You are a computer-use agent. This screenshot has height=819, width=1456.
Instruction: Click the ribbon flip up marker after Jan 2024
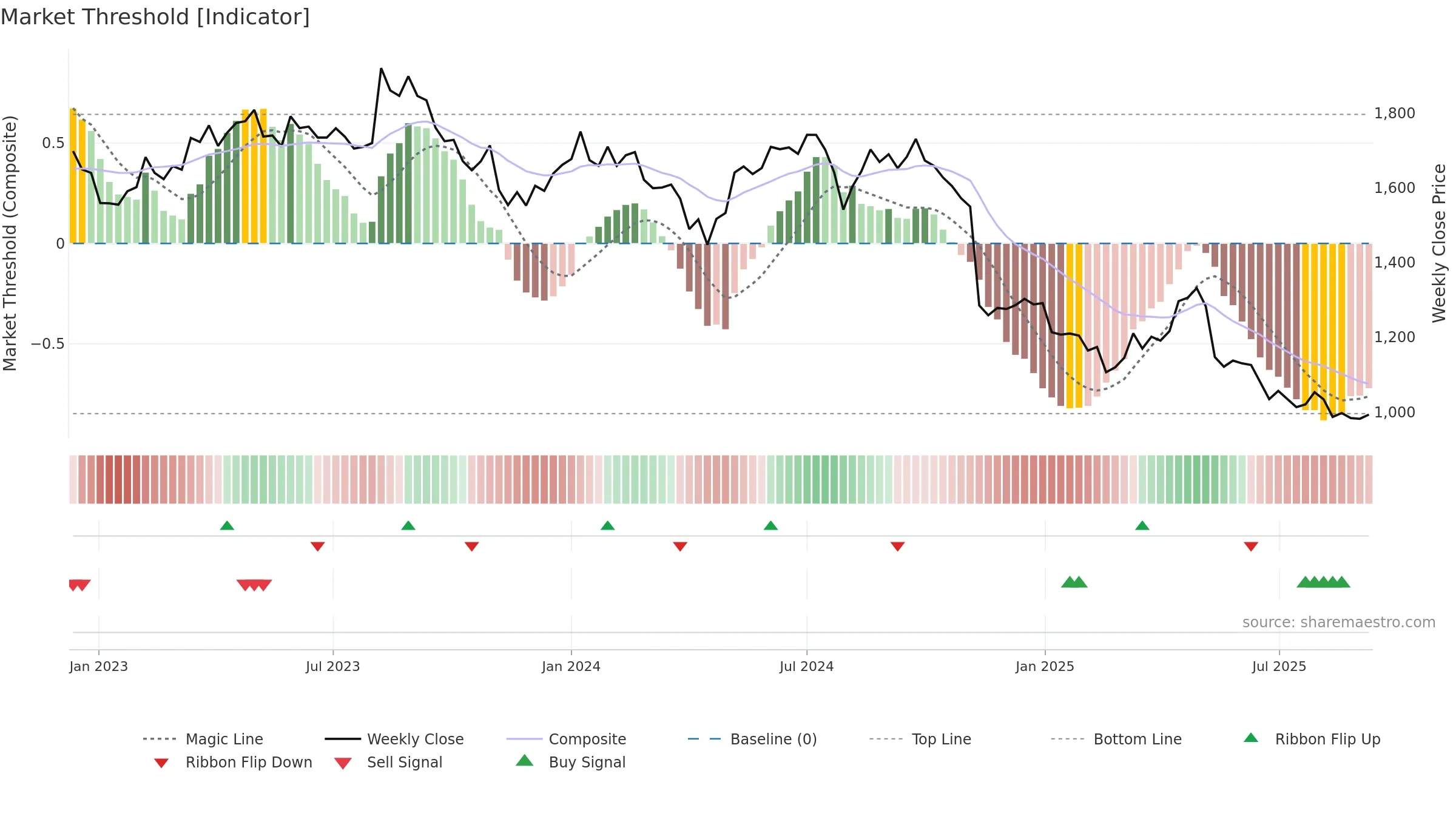(607, 525)
